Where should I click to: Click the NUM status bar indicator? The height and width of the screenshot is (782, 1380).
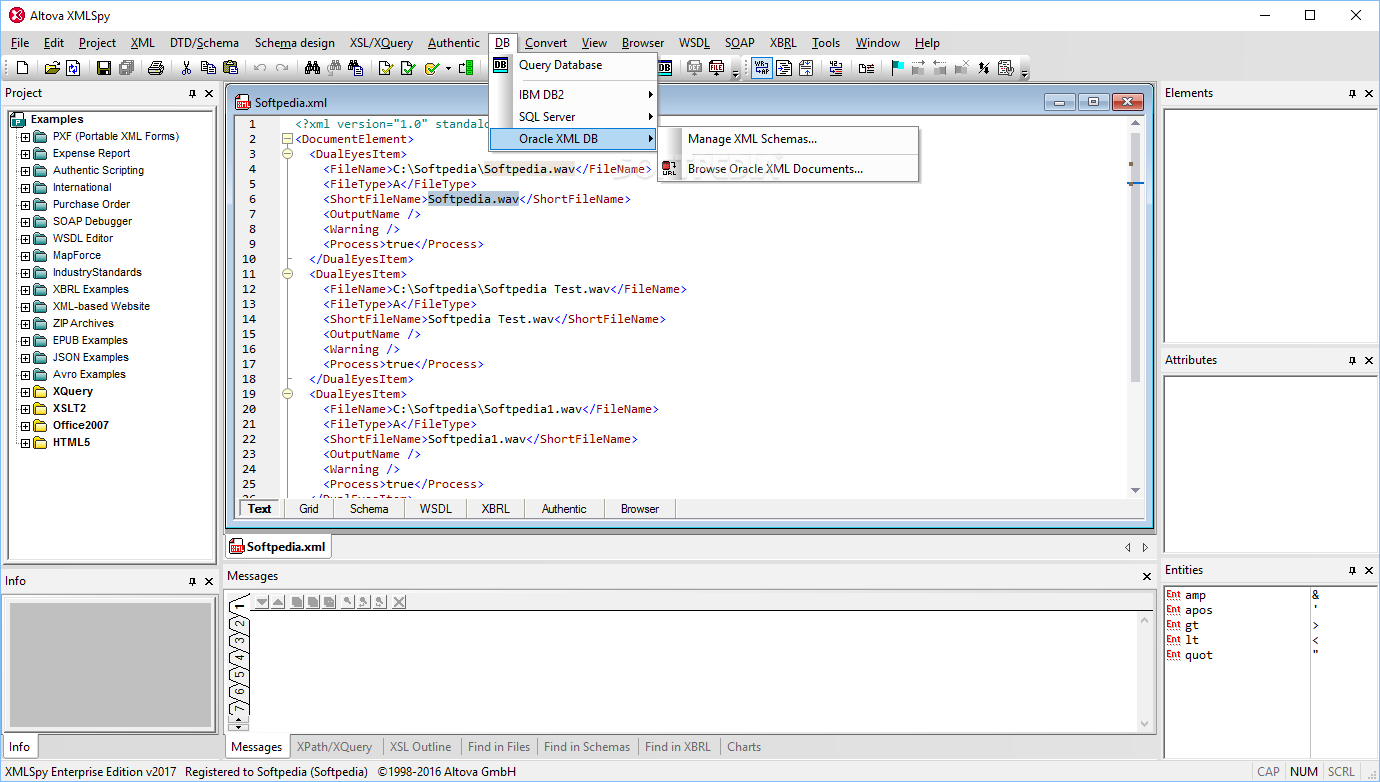click(x=1304, y=772)
